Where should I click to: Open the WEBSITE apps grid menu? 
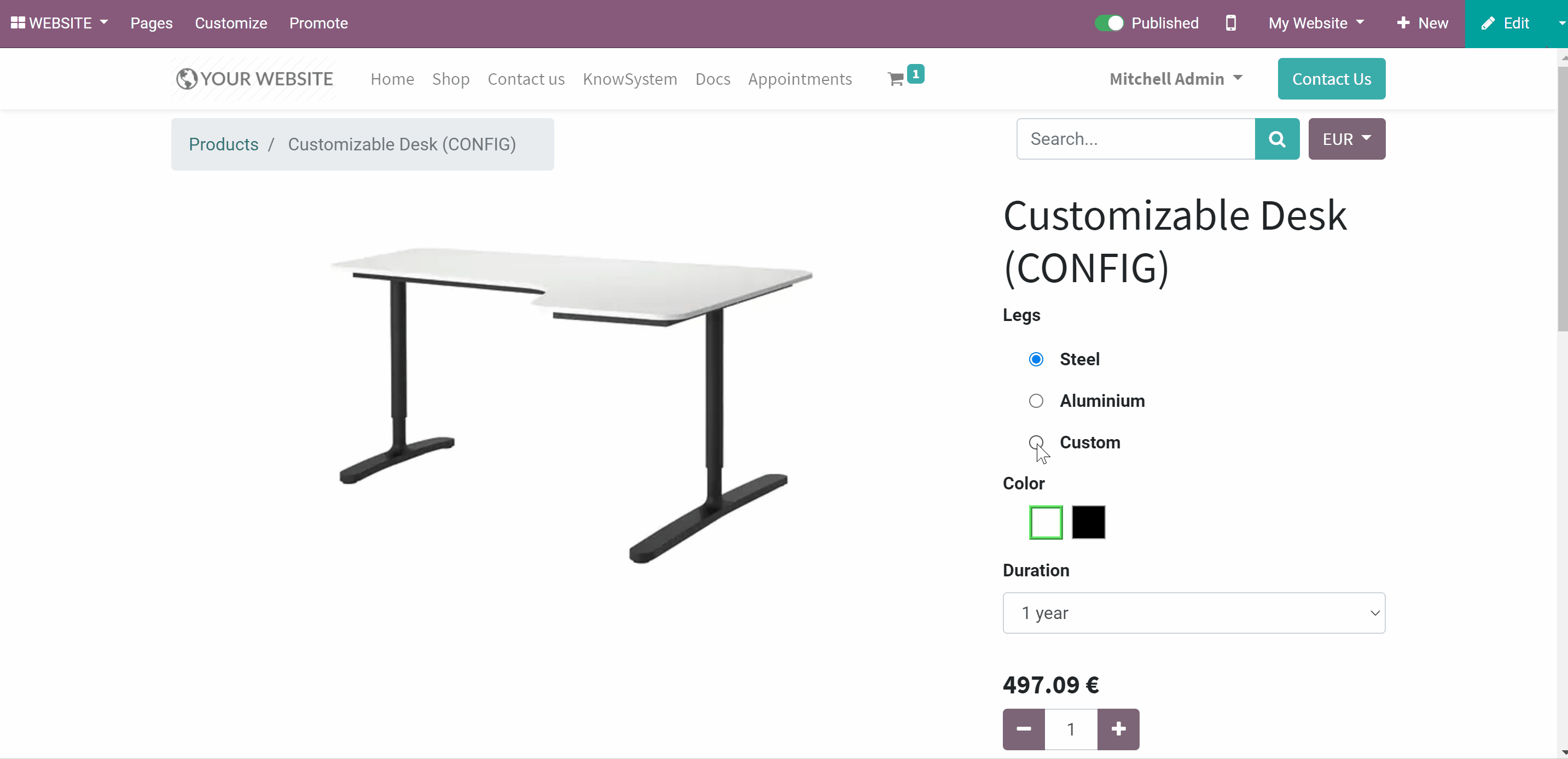(60, 23)
